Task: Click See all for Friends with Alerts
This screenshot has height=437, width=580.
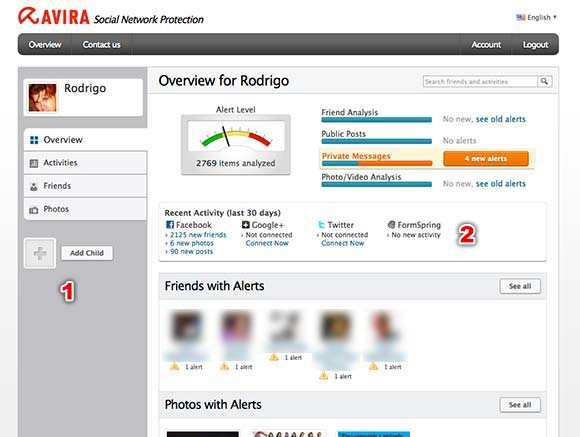Action: [520, 286]
